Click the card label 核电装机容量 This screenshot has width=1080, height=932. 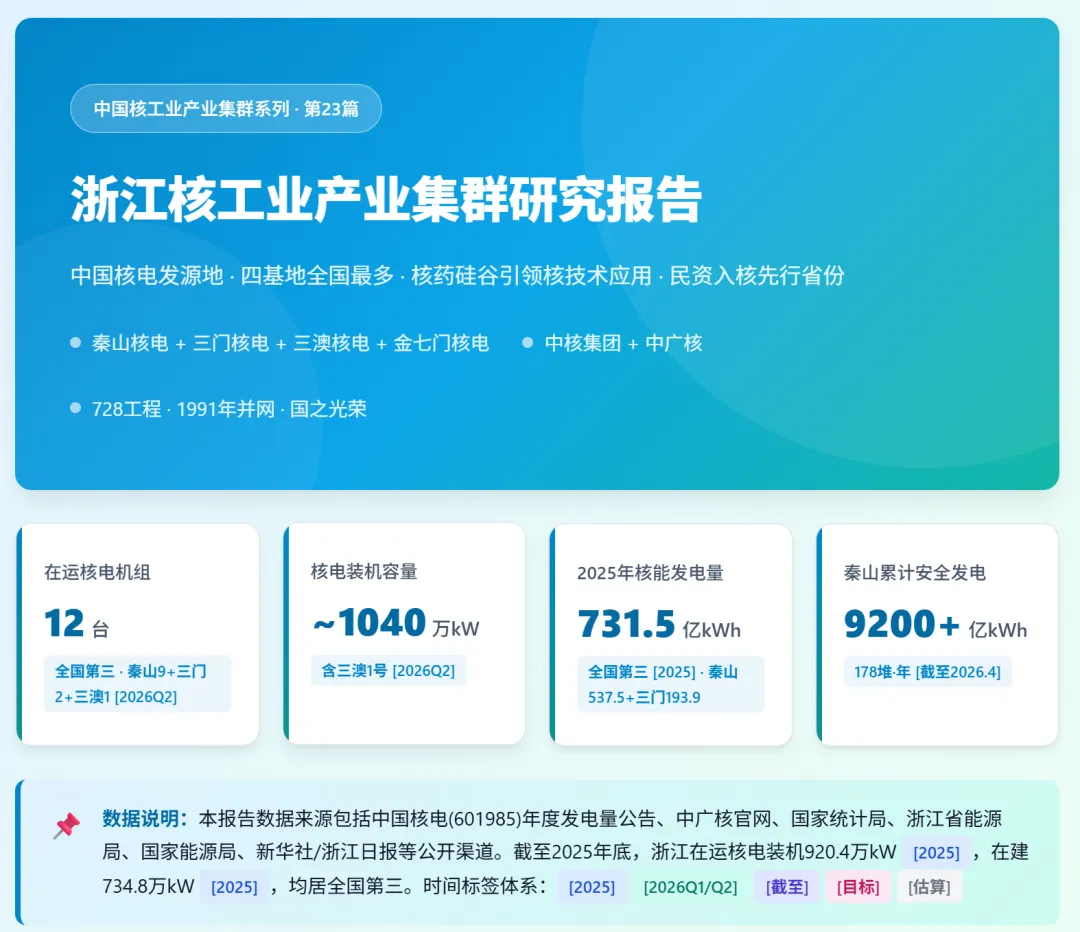click(x=364, y=571)
